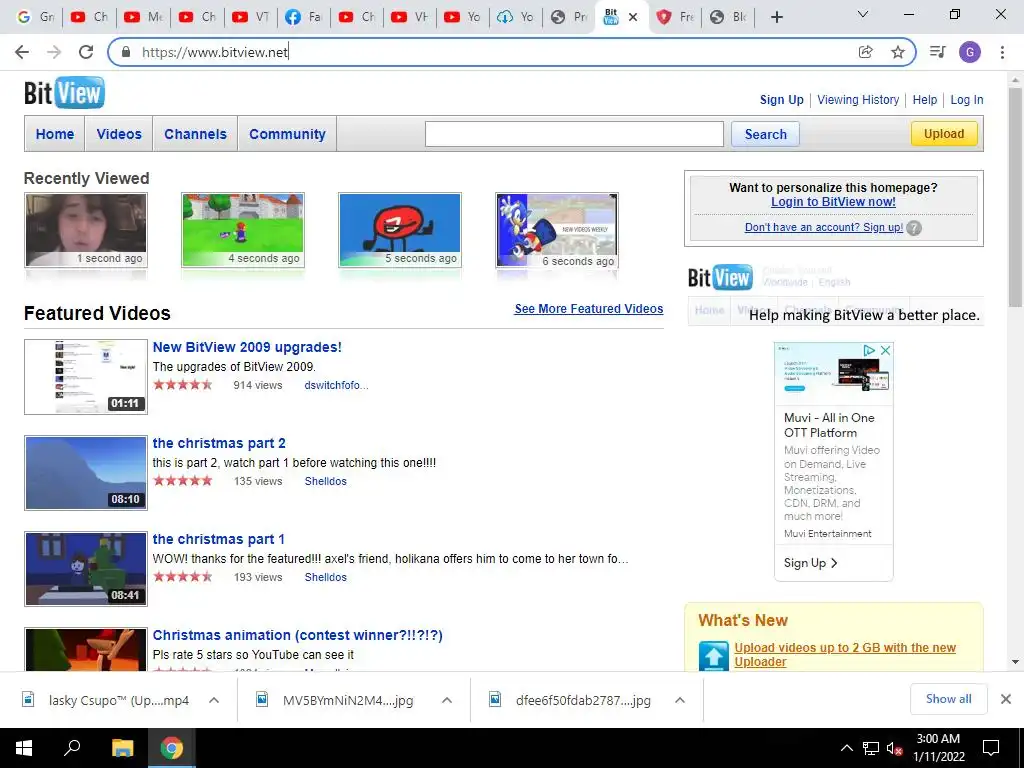Open the notification center icon
The width and height of the screenshot is (1024, 768).
(x=991, y=748)
